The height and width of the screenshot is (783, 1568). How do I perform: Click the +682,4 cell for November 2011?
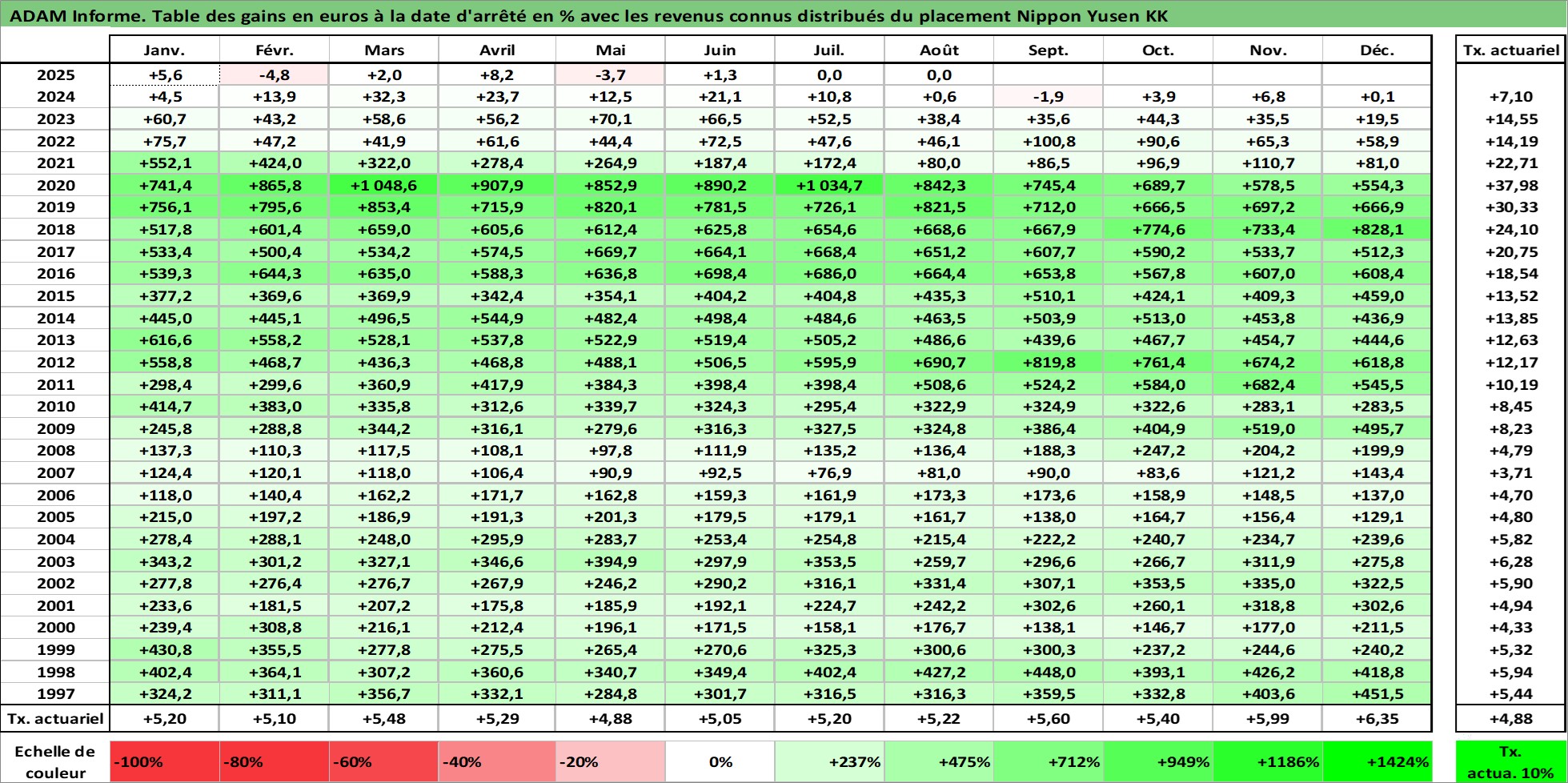(1268, 384)
